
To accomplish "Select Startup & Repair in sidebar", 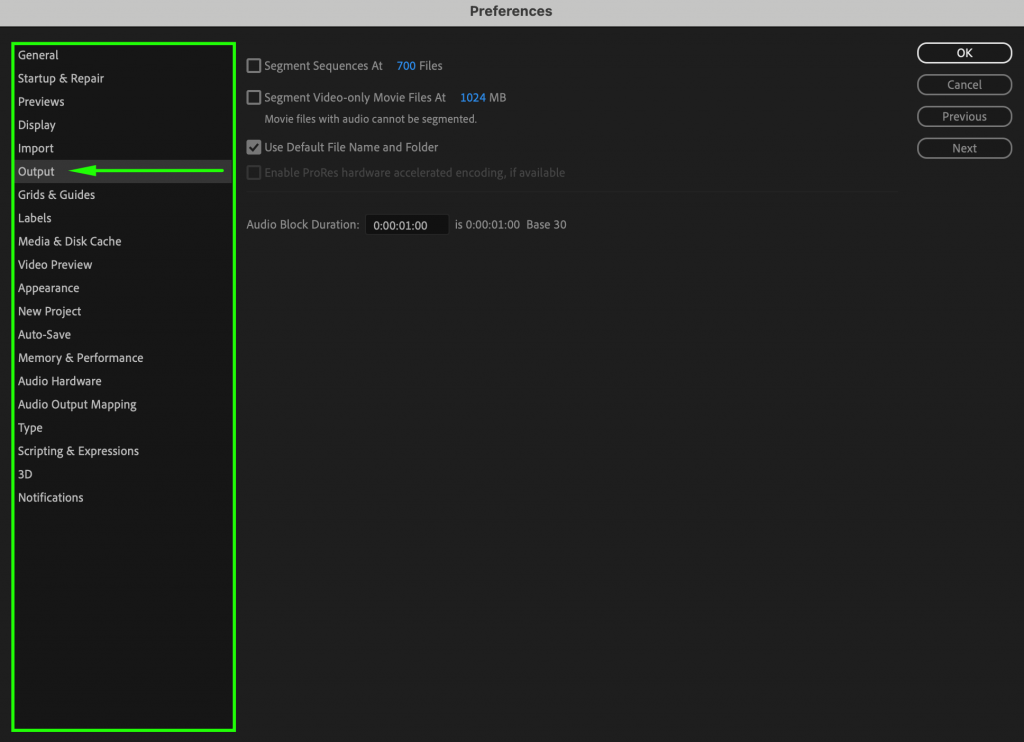I will tap(61, 78).
